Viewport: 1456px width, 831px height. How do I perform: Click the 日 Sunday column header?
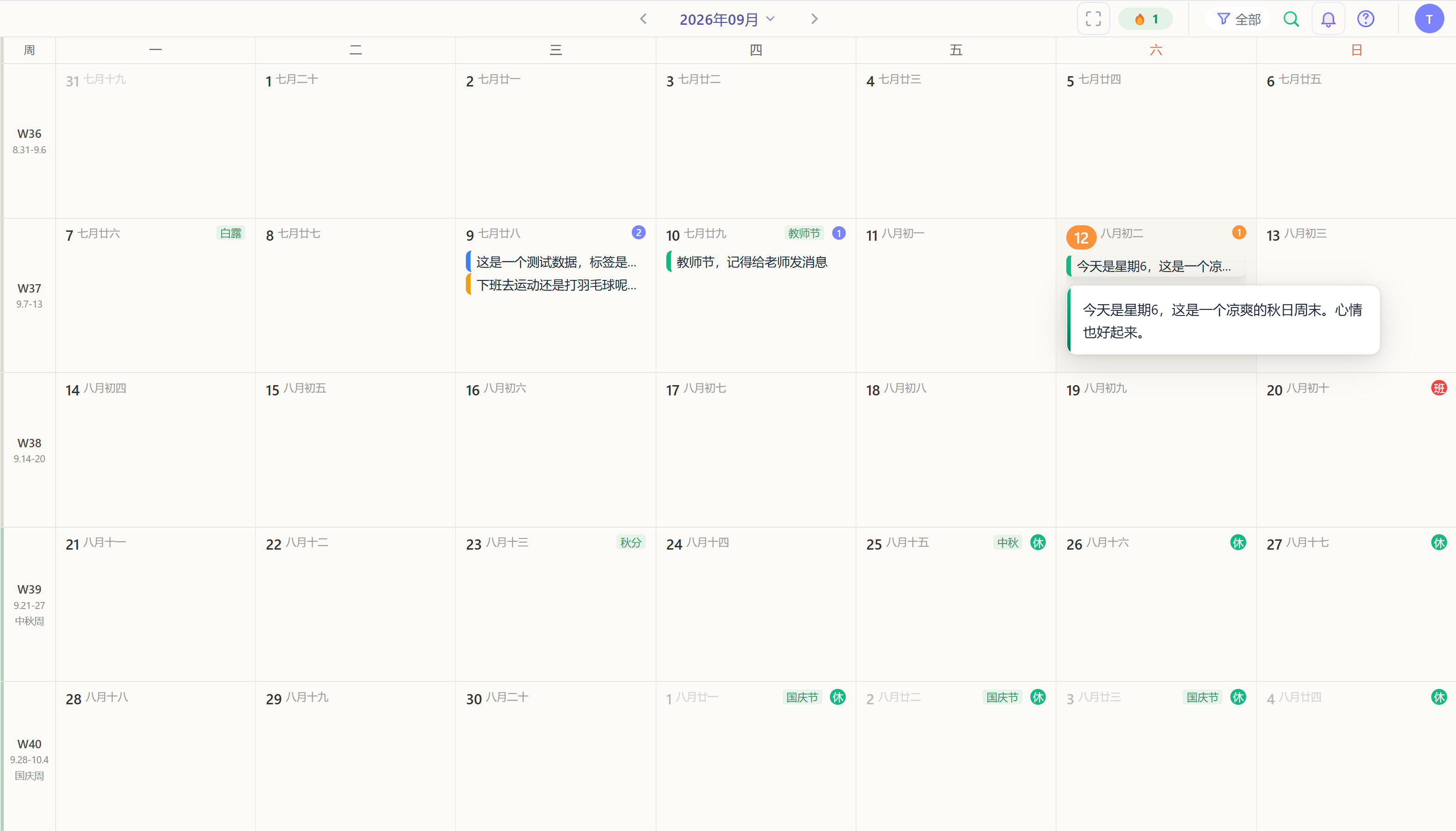click(x=1356, y=50)
